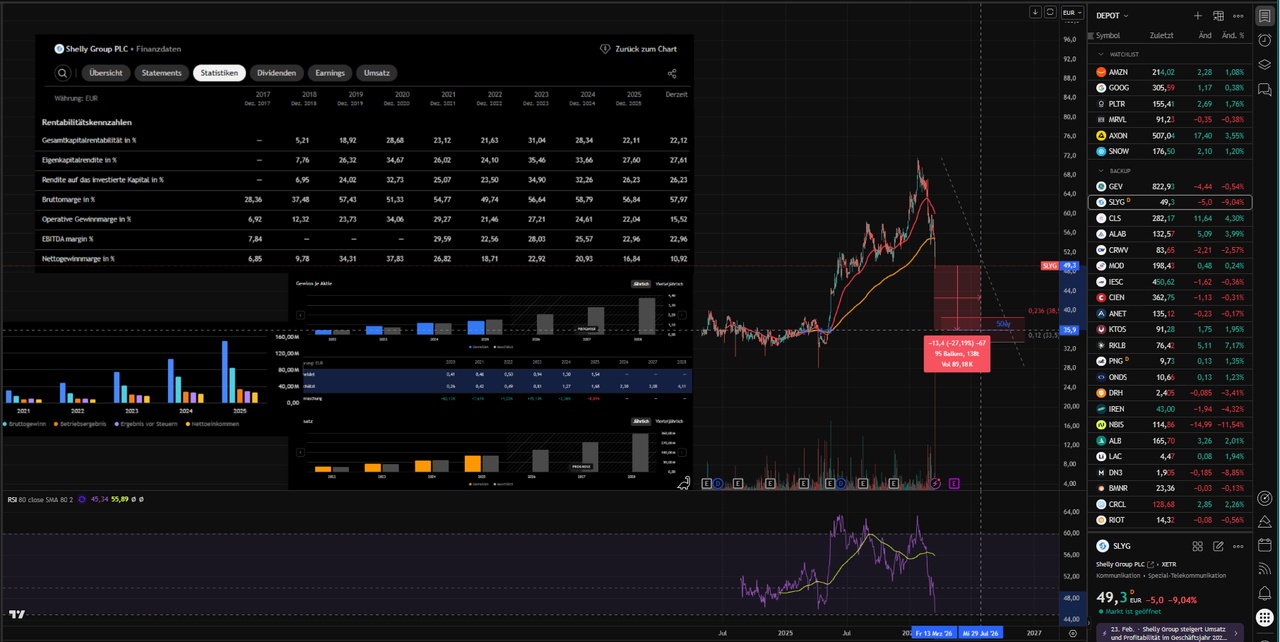
Task: Click the plus icon to add symbol
Action: pyautogui.click(x=1198, y=15)
